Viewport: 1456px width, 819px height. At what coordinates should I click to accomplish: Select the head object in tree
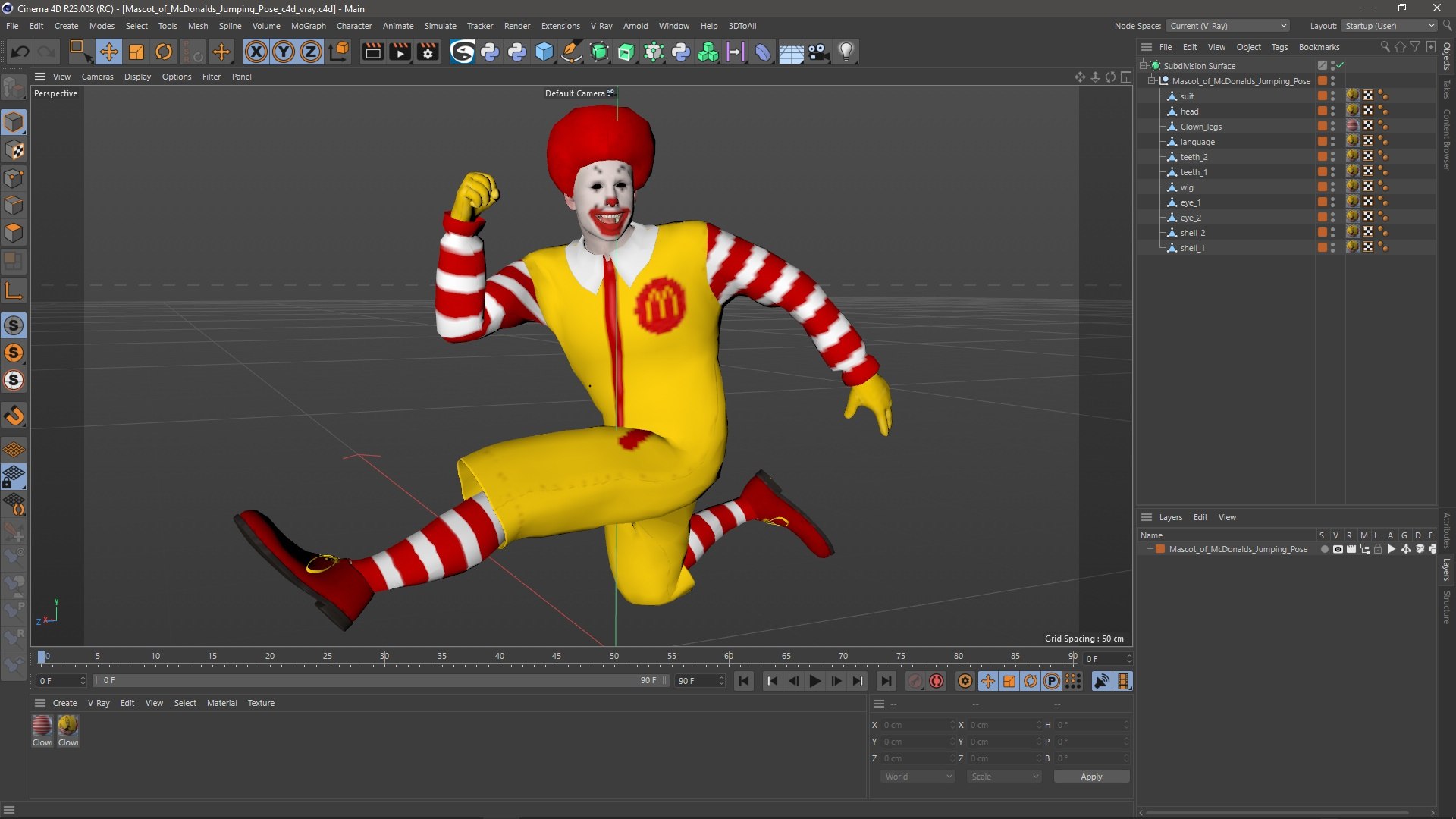pos(1189,111)
